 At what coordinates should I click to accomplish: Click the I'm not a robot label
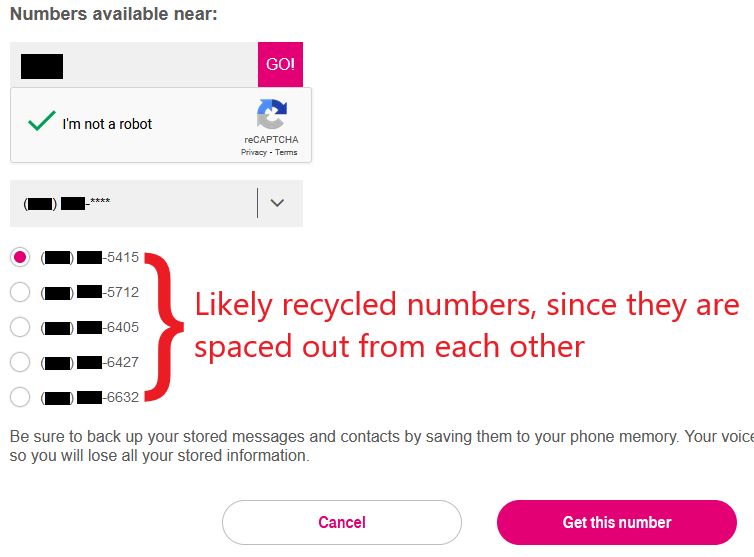tap(107, 124)
